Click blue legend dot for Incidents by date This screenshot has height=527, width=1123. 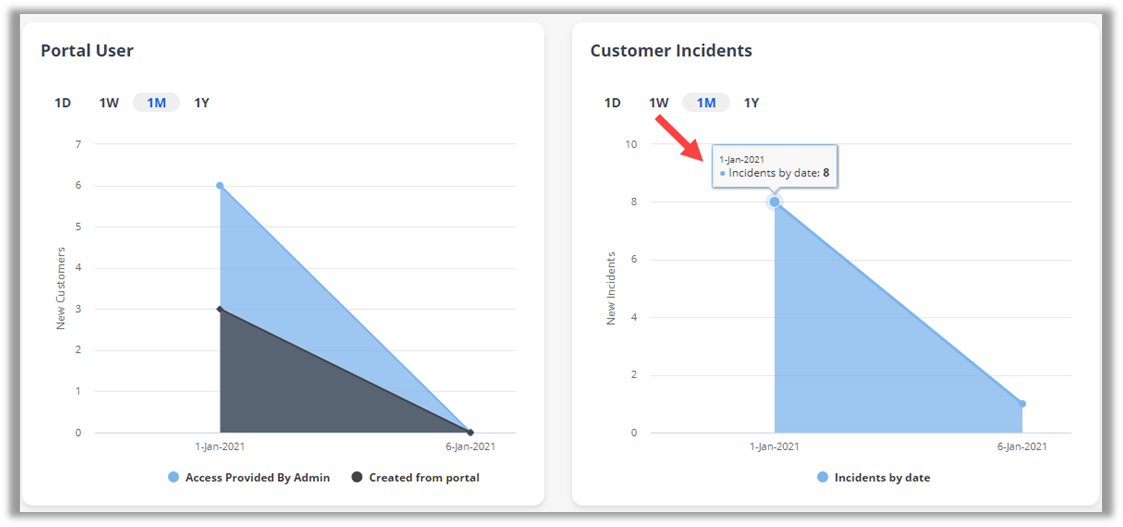823,478
